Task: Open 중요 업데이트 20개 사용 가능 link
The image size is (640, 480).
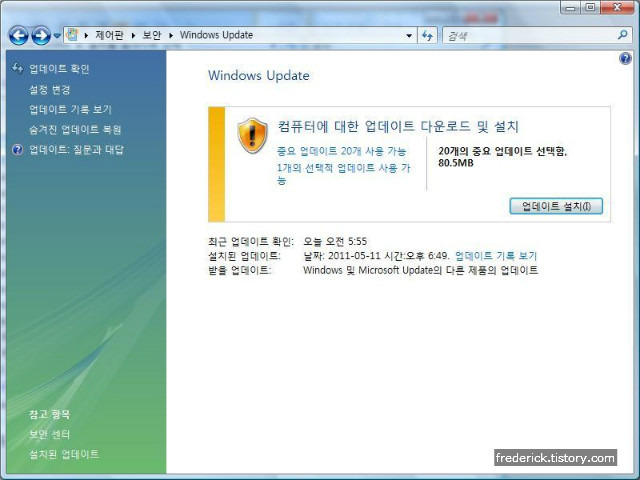Action: 342,151
